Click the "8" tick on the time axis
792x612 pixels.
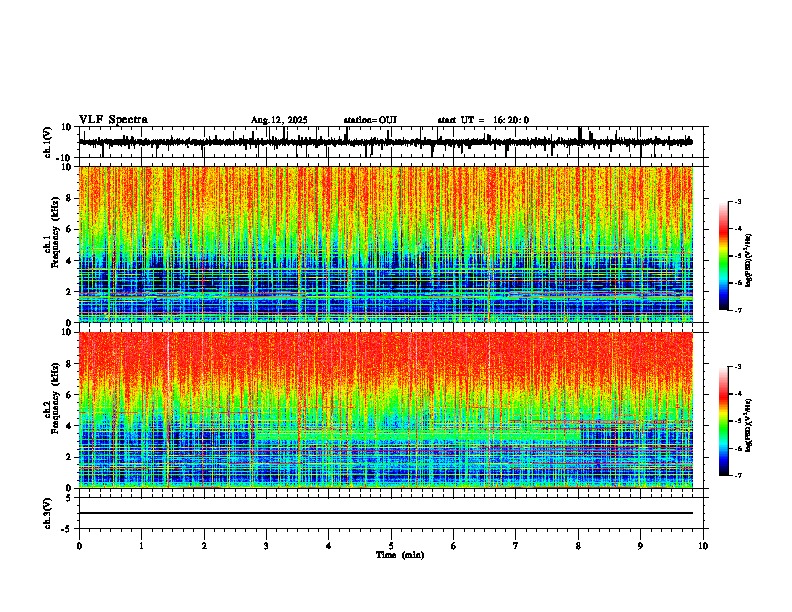point(578,546)
